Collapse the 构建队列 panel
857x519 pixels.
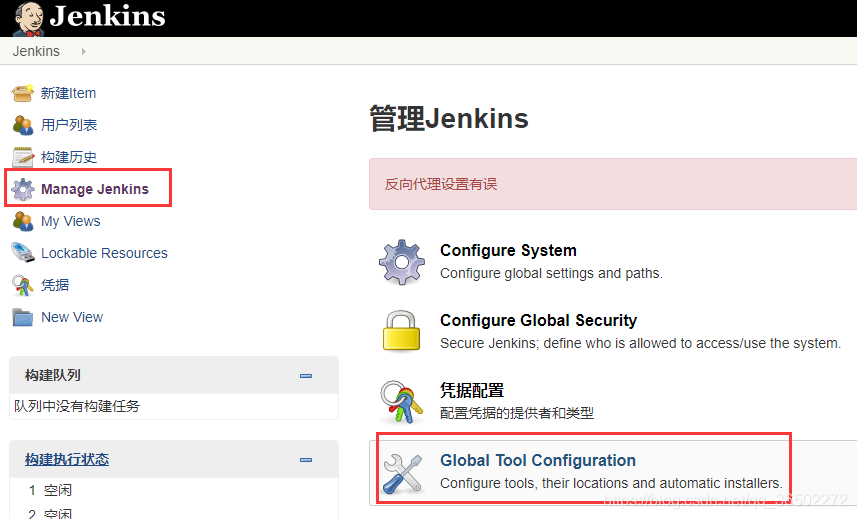point(306,376)
